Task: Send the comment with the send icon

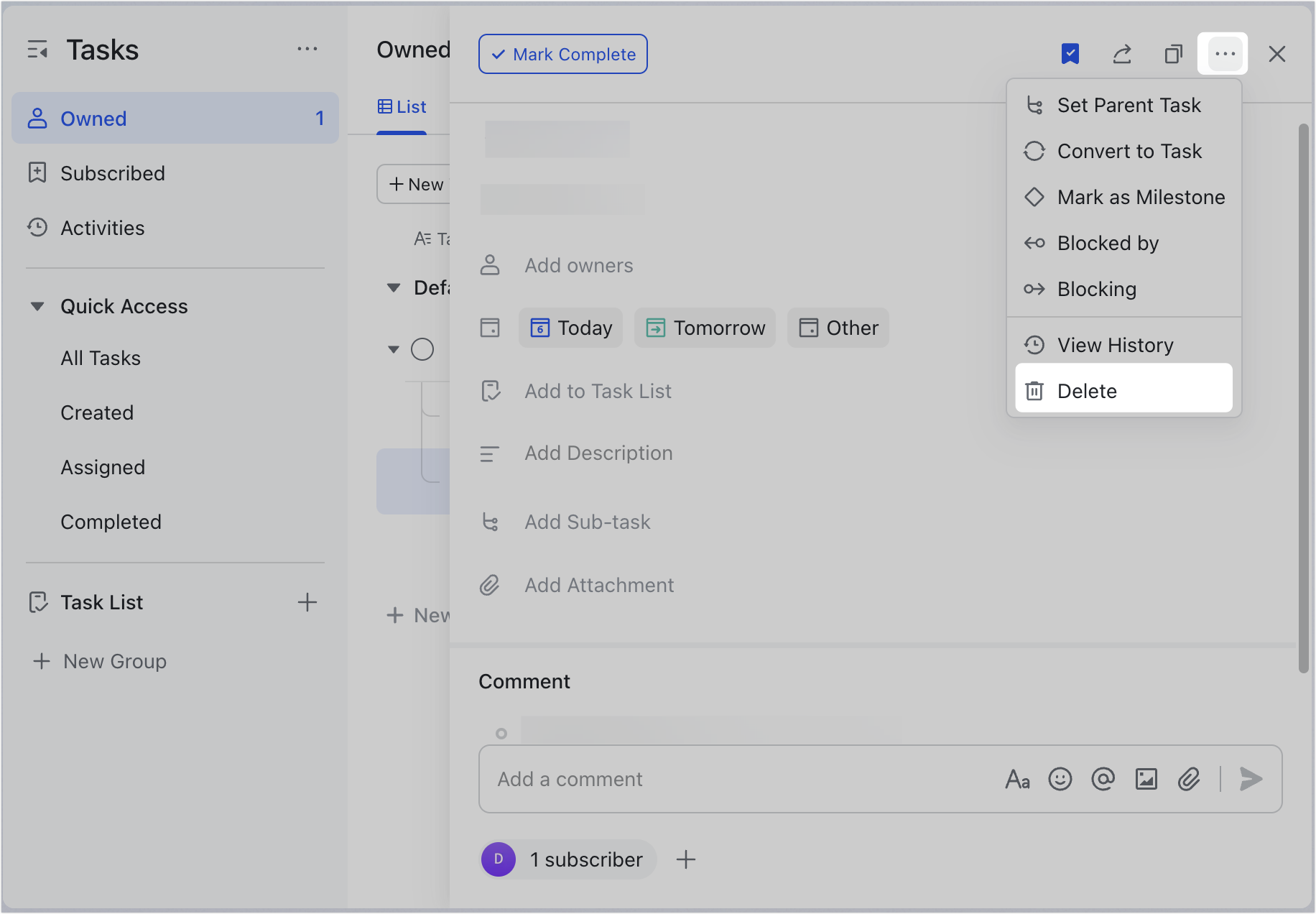Action: point(1252,779)
